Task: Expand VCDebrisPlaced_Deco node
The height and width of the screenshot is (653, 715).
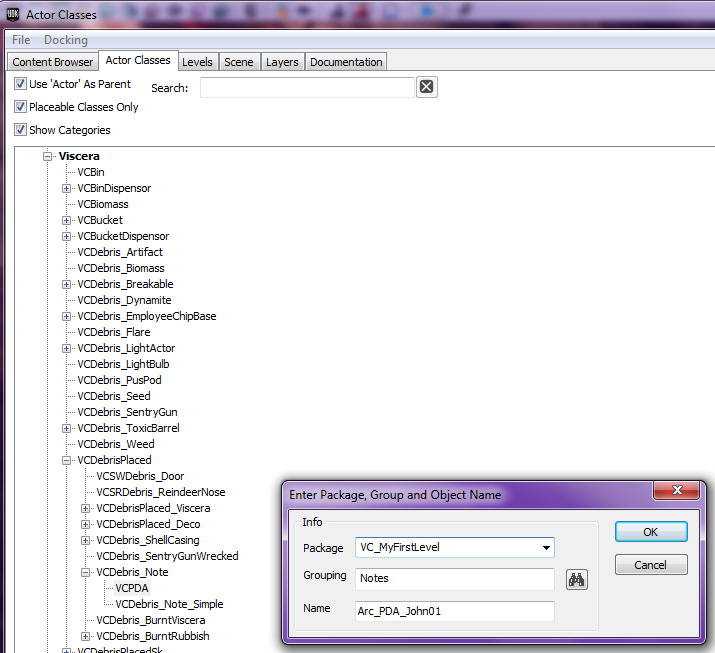Action: 85,524
